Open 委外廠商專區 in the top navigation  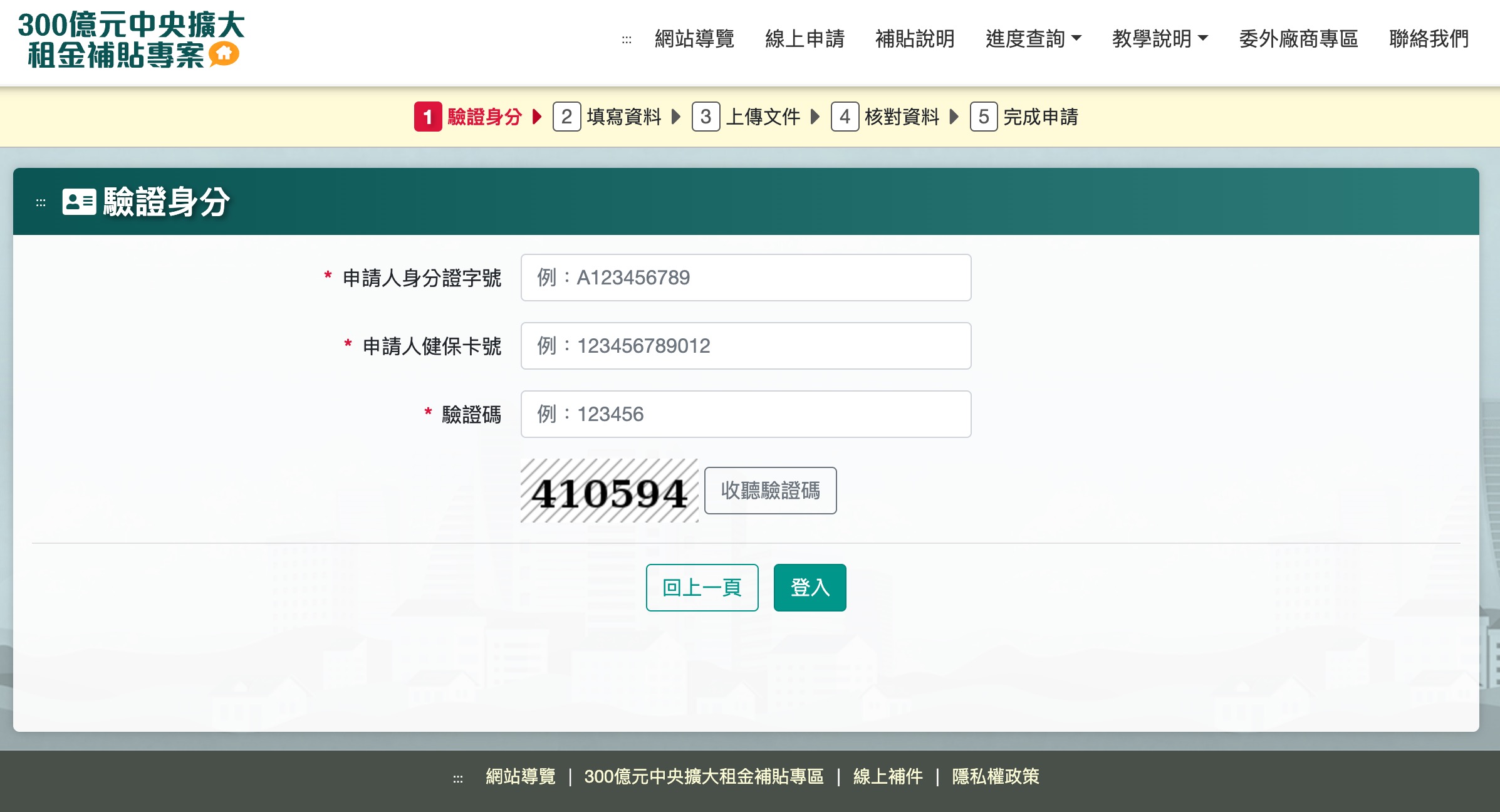pyautogui.click(x=1298, y=39)
